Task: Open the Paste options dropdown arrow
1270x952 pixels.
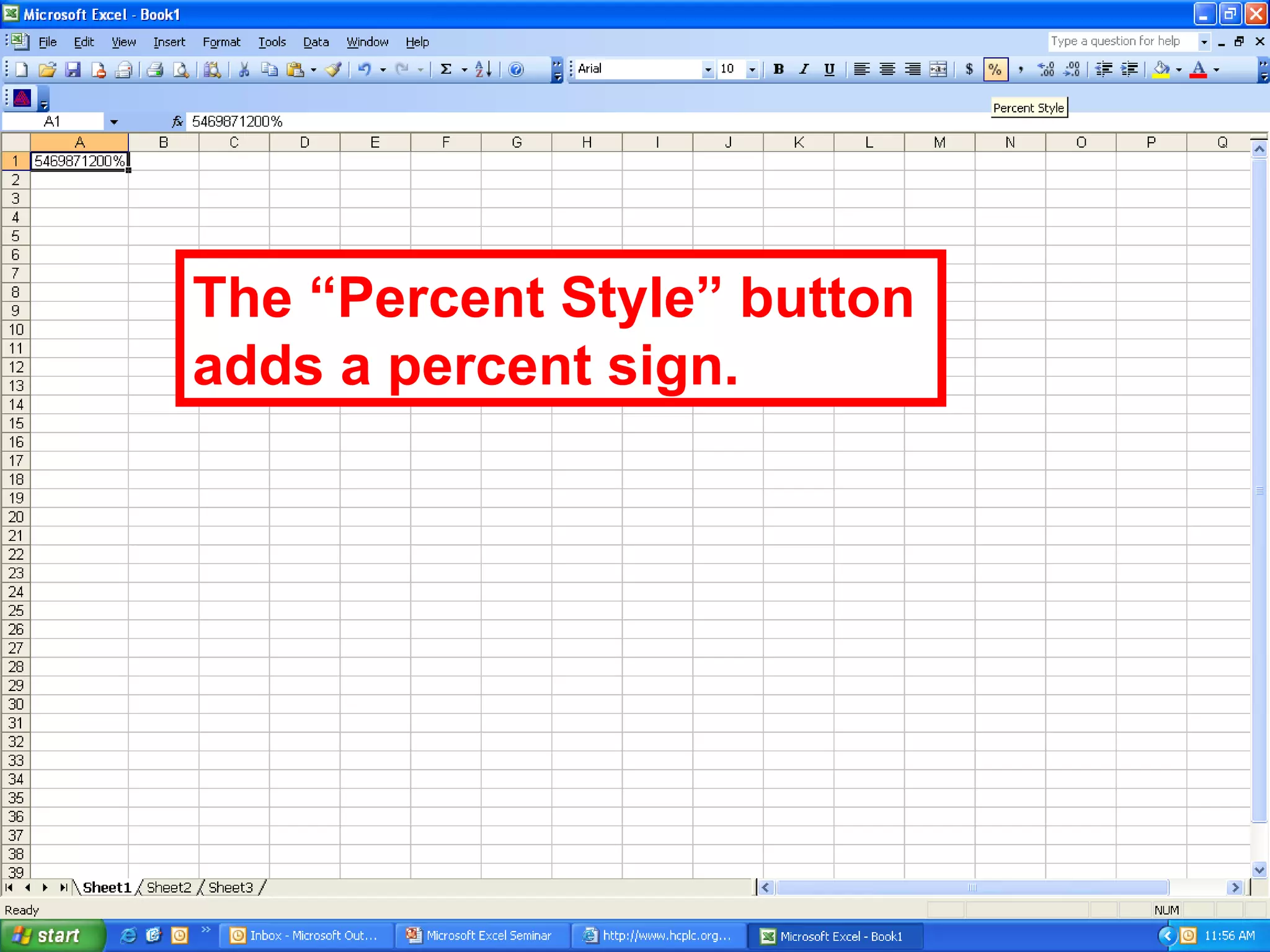Action: [313, 69]
